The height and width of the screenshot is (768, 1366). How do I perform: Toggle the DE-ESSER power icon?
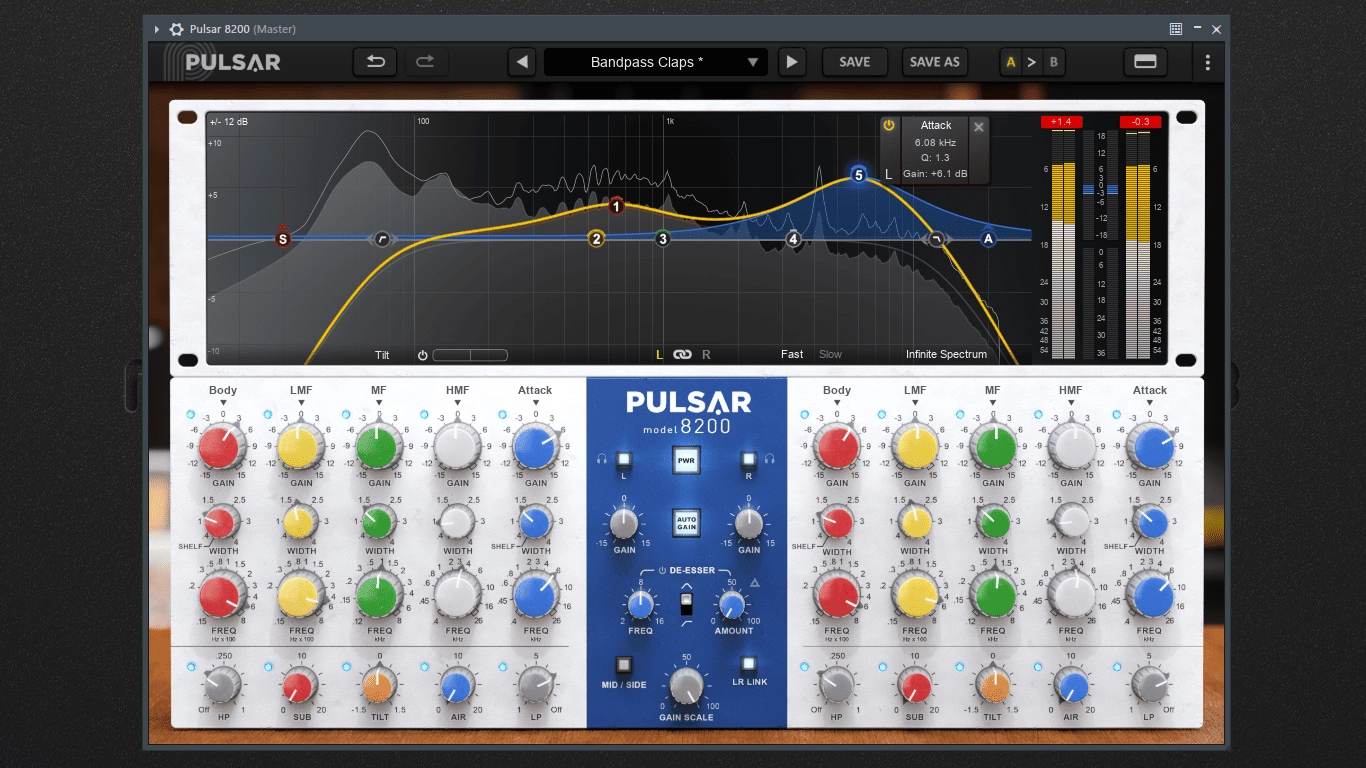point(662,570)
